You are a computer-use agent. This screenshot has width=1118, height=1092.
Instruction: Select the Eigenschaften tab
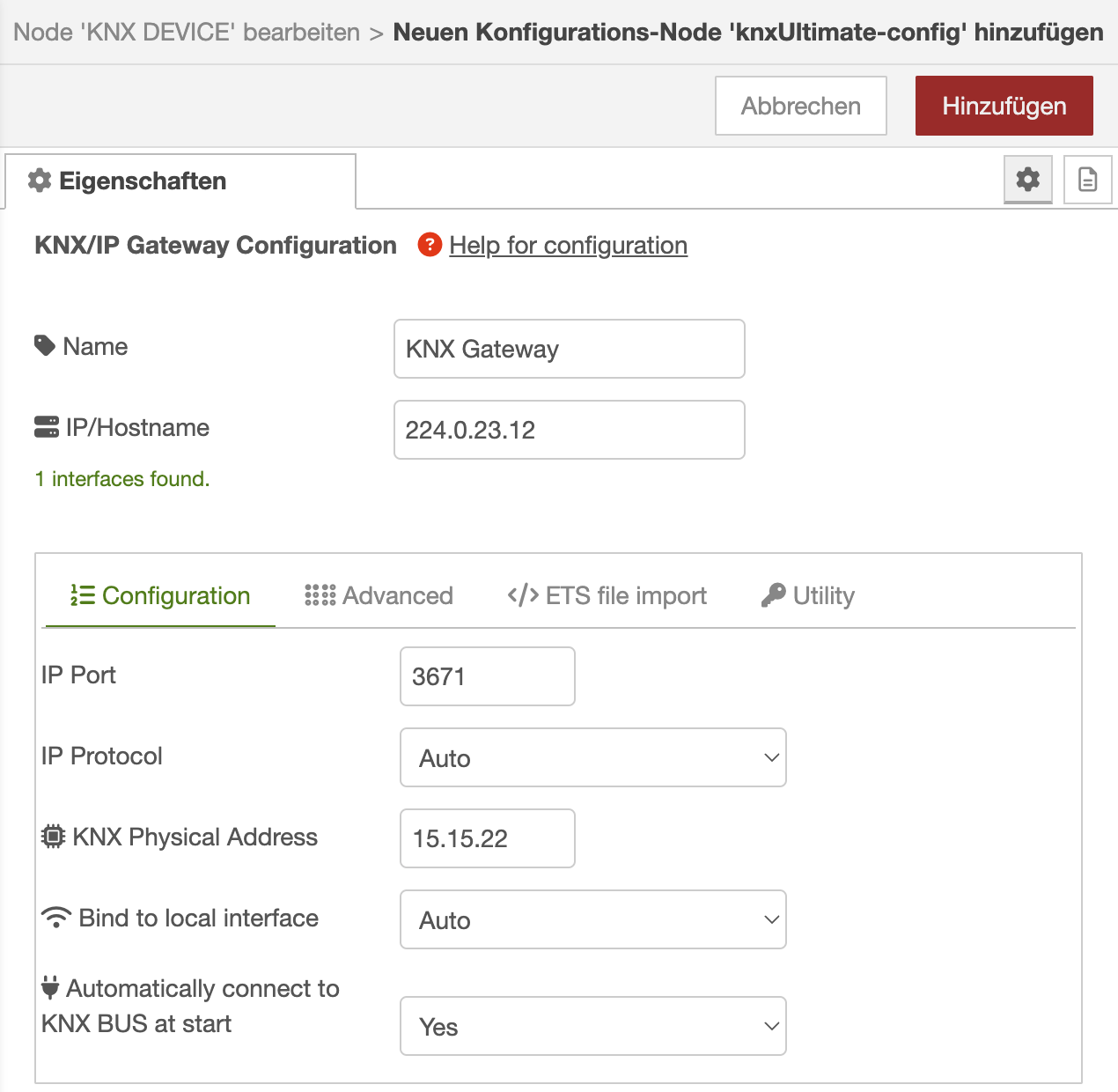[x=180, y=181]
